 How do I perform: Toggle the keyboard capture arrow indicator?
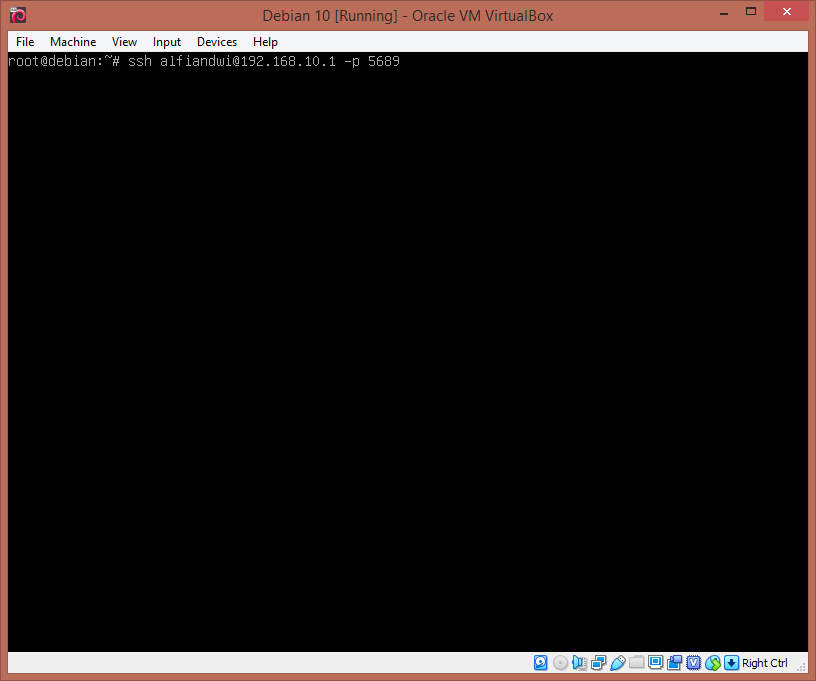pyautogui.click(x=731, y=663)
